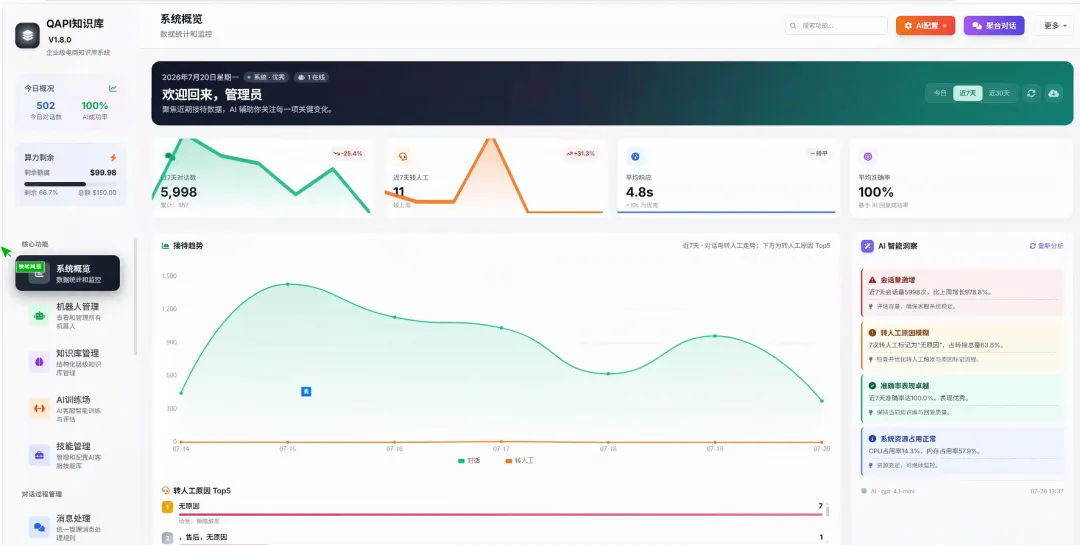The height and width of the screenshot is (545, 1080).
Task: Select the 近7天 time range option
Action: pyautogui.click(x=968, y=93)
